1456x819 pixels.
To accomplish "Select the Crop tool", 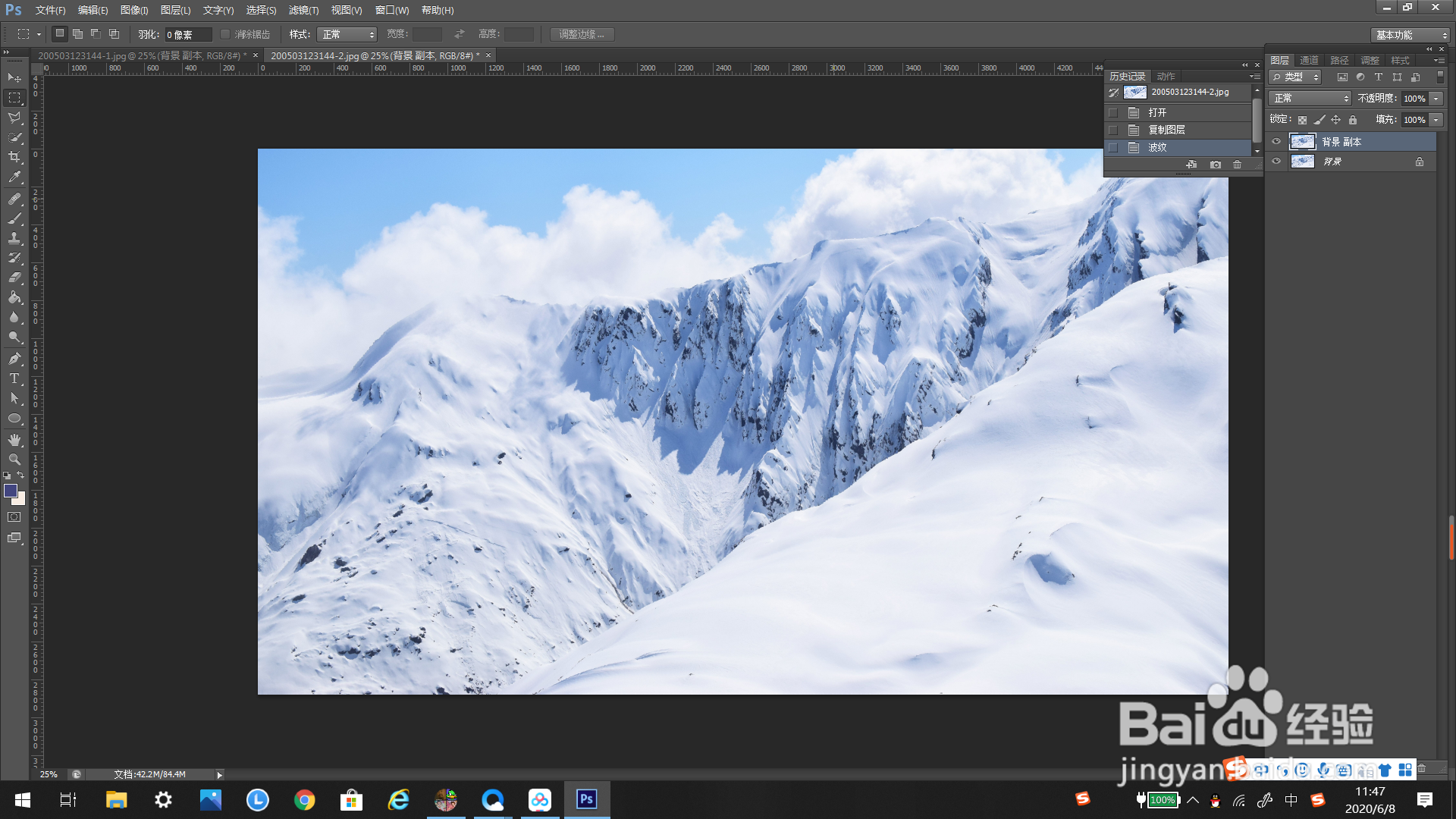I will coord(14,157).
